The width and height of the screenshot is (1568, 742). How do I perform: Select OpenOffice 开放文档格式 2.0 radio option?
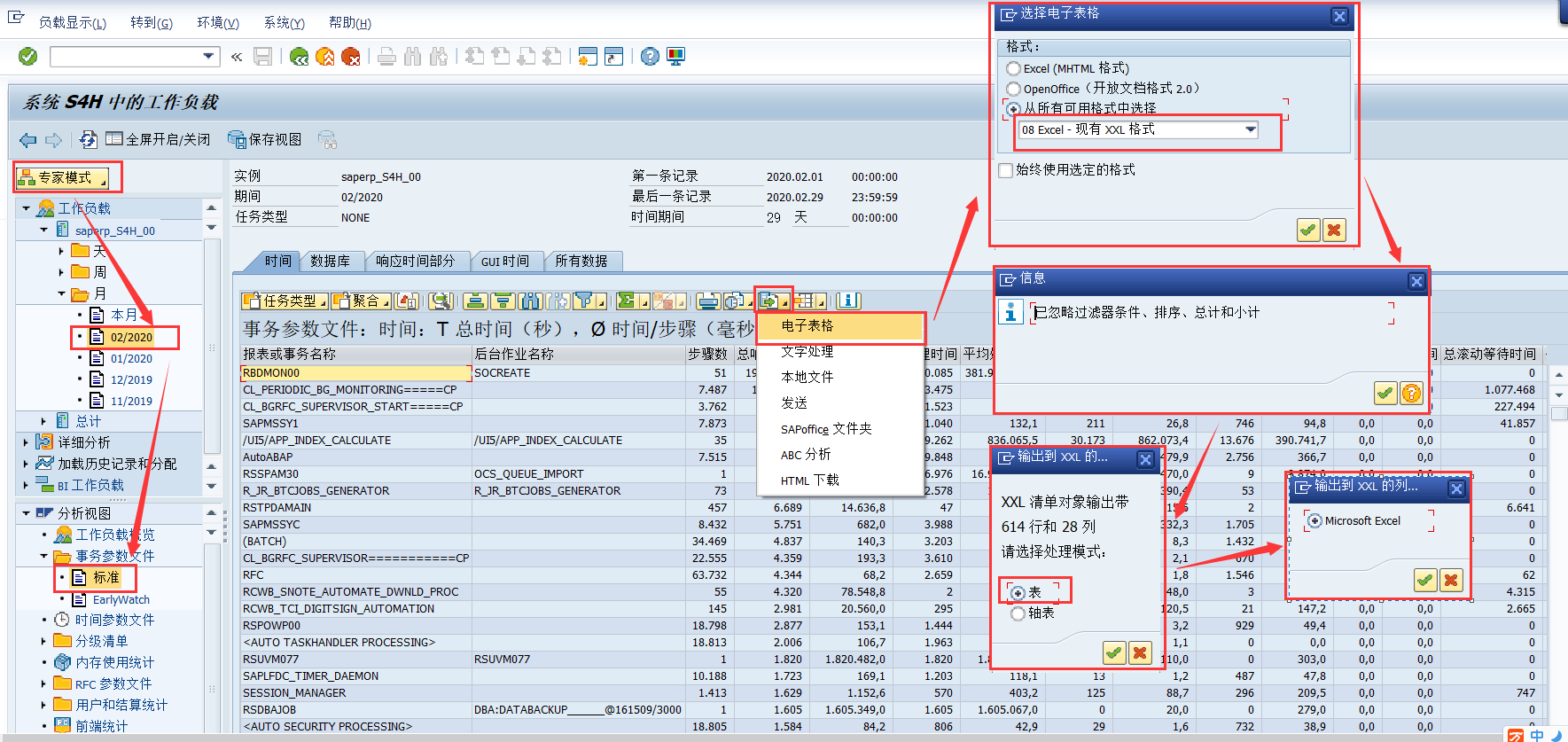(1013, 89)
